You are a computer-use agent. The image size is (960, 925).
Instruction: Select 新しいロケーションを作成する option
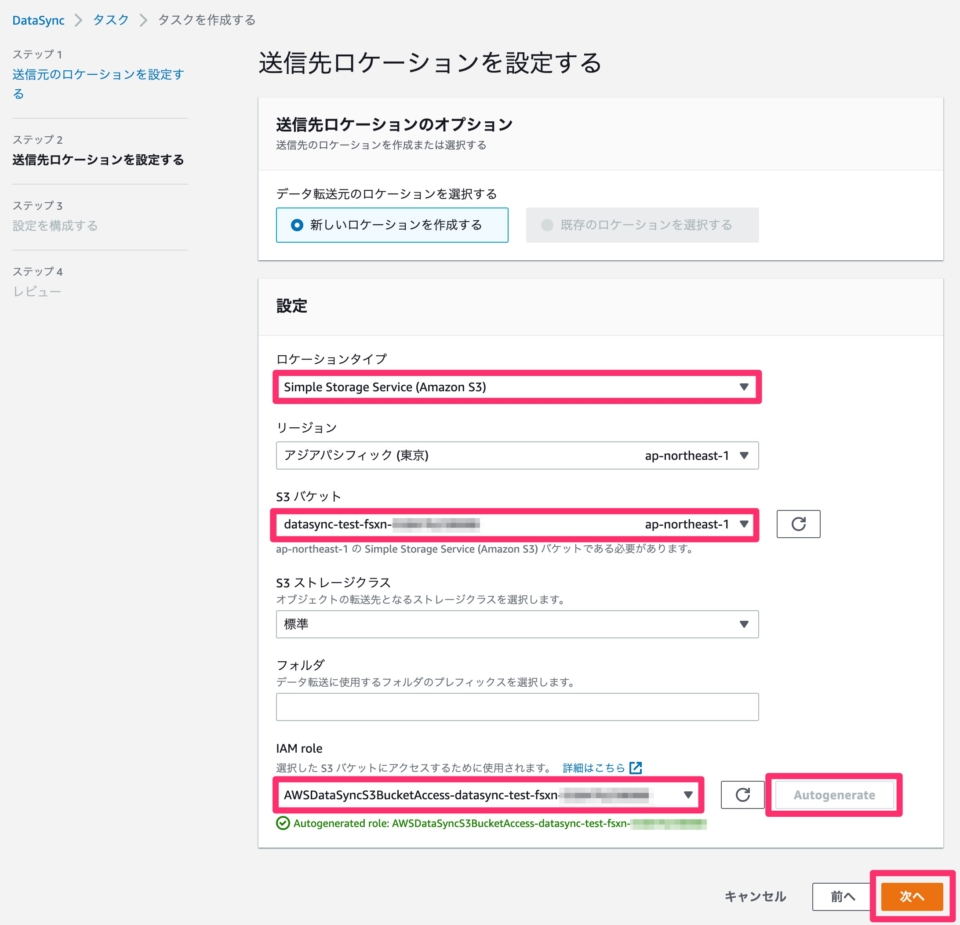pyautogui.click(x=392, y=225)
